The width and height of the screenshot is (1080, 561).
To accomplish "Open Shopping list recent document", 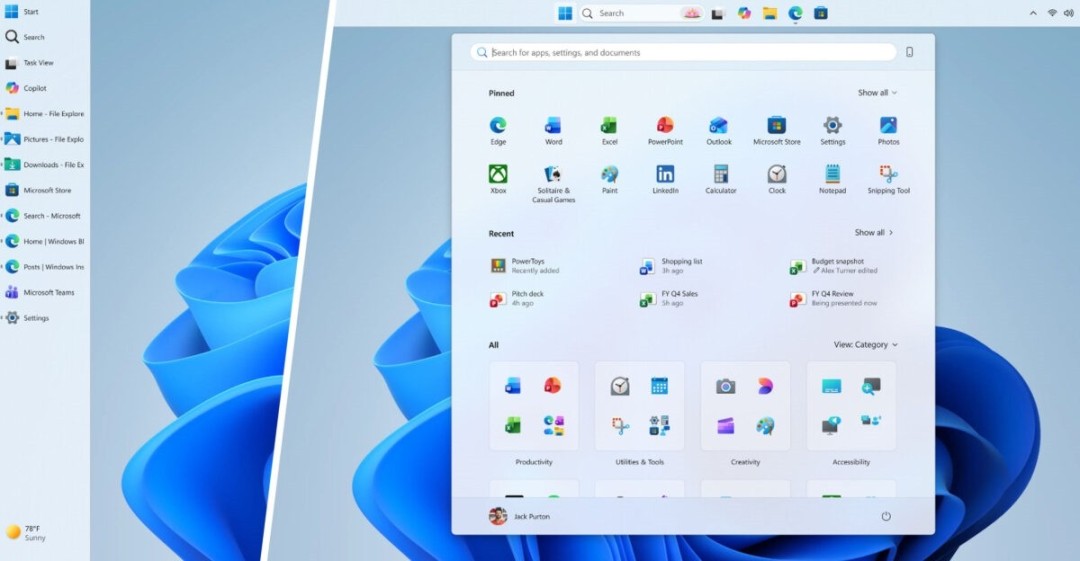I will point(671,265).
